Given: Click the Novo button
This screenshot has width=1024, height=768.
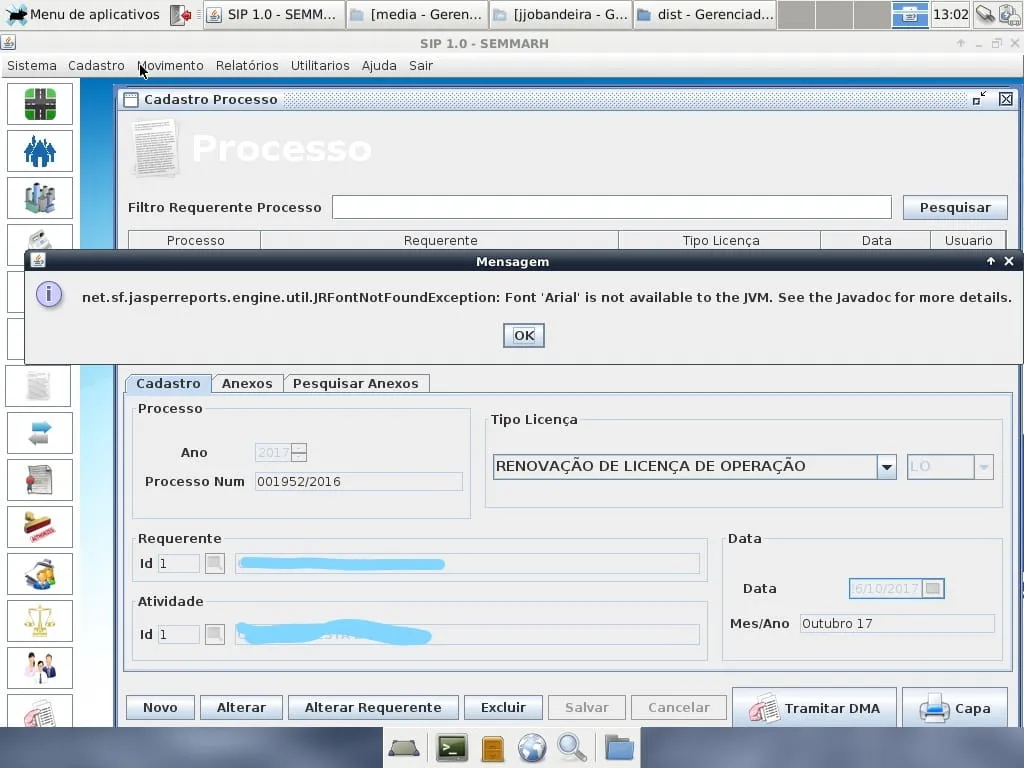Looking at the screenshot, I should 160,707.
